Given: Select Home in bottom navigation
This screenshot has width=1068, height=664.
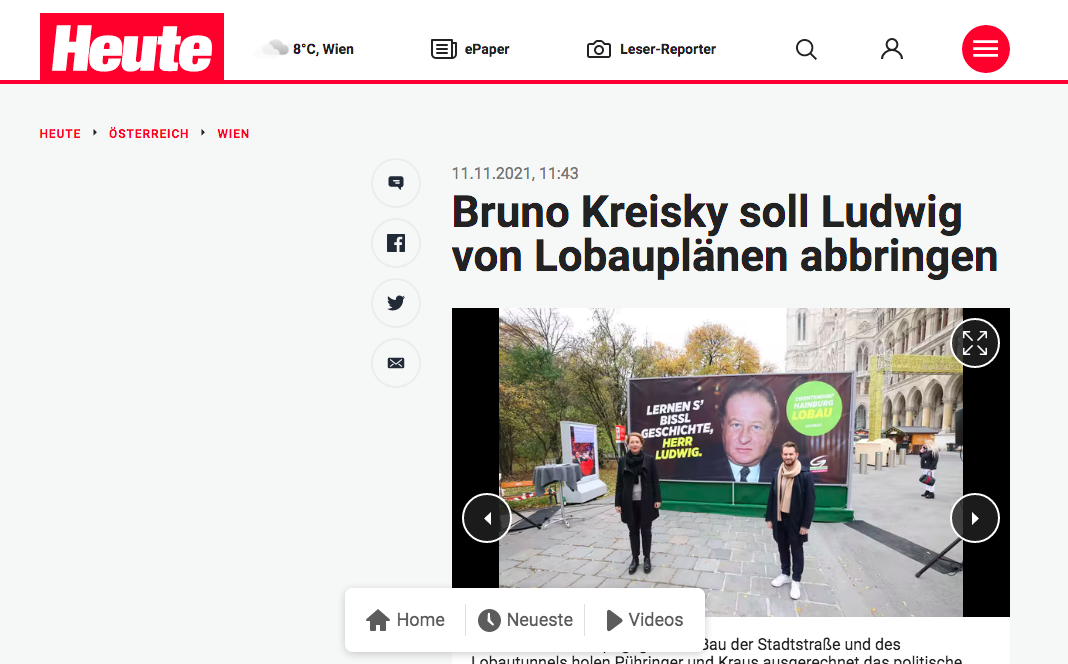Looking at the screenshot, I should point(405,620).
